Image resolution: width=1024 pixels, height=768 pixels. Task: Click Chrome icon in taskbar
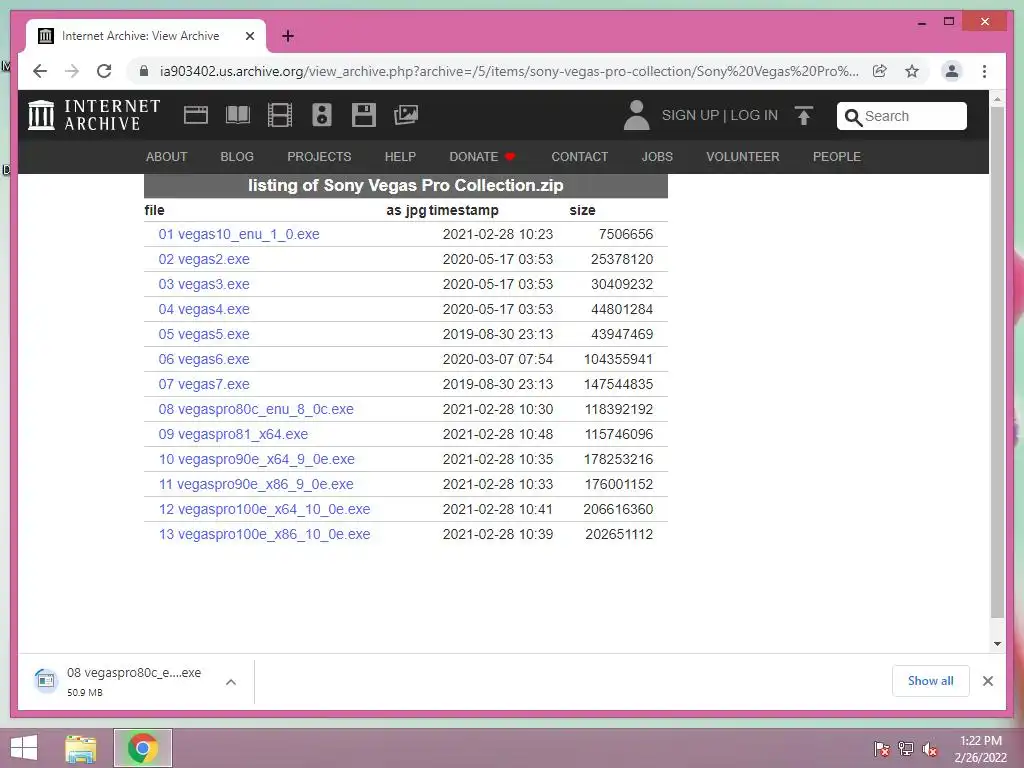pos(143,748)
